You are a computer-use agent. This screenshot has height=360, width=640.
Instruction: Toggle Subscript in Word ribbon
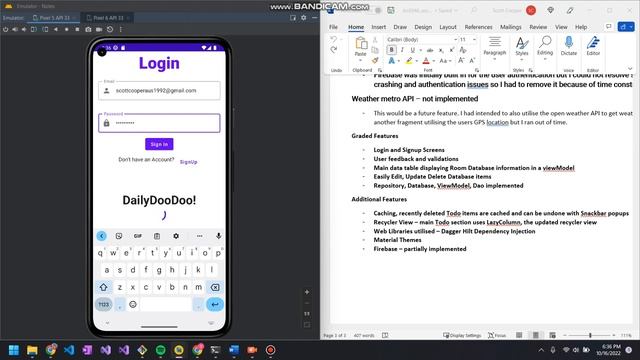coord(441,50)
